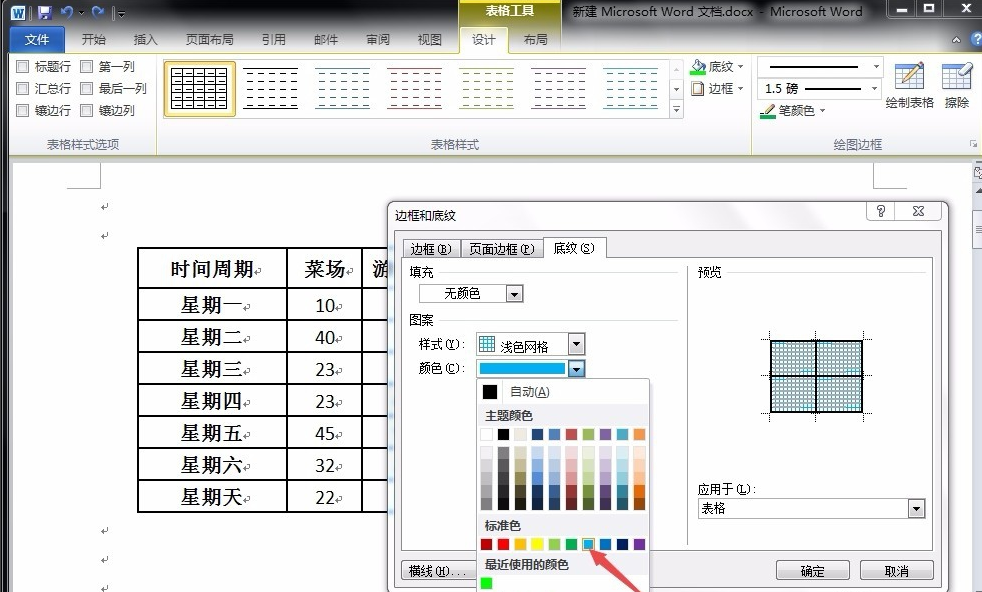Pick the light blue standard color swatch
Viewport: 982px width, 592px height.
click(x=588, y=544)
